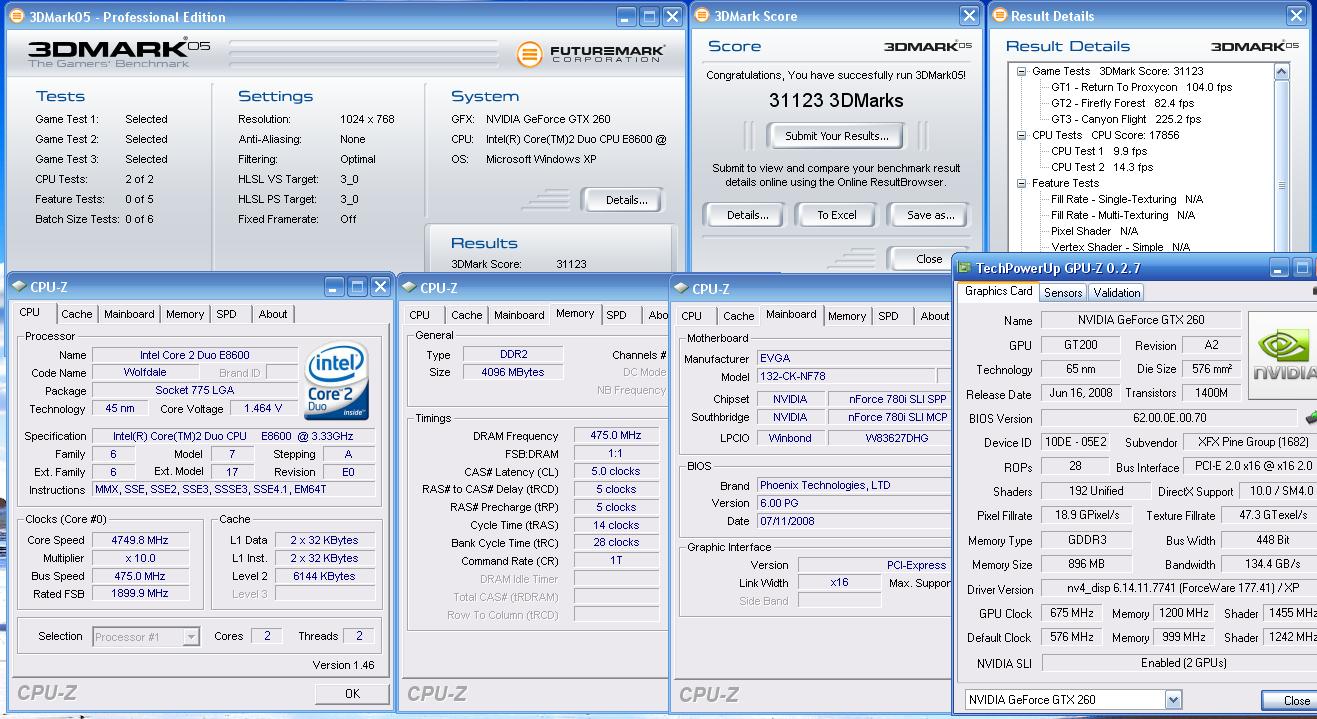
Task: Open Cache tab in CPU-Z Memory-timings window
Action: pos(466,315)
